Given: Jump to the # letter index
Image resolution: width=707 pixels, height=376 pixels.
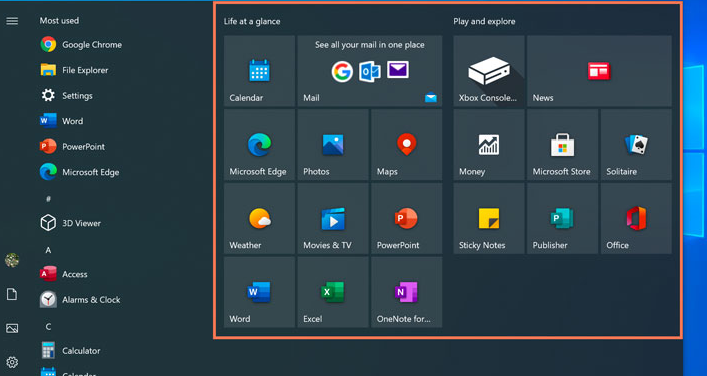Looking at the screenshot, I should [x=48, y=198].
